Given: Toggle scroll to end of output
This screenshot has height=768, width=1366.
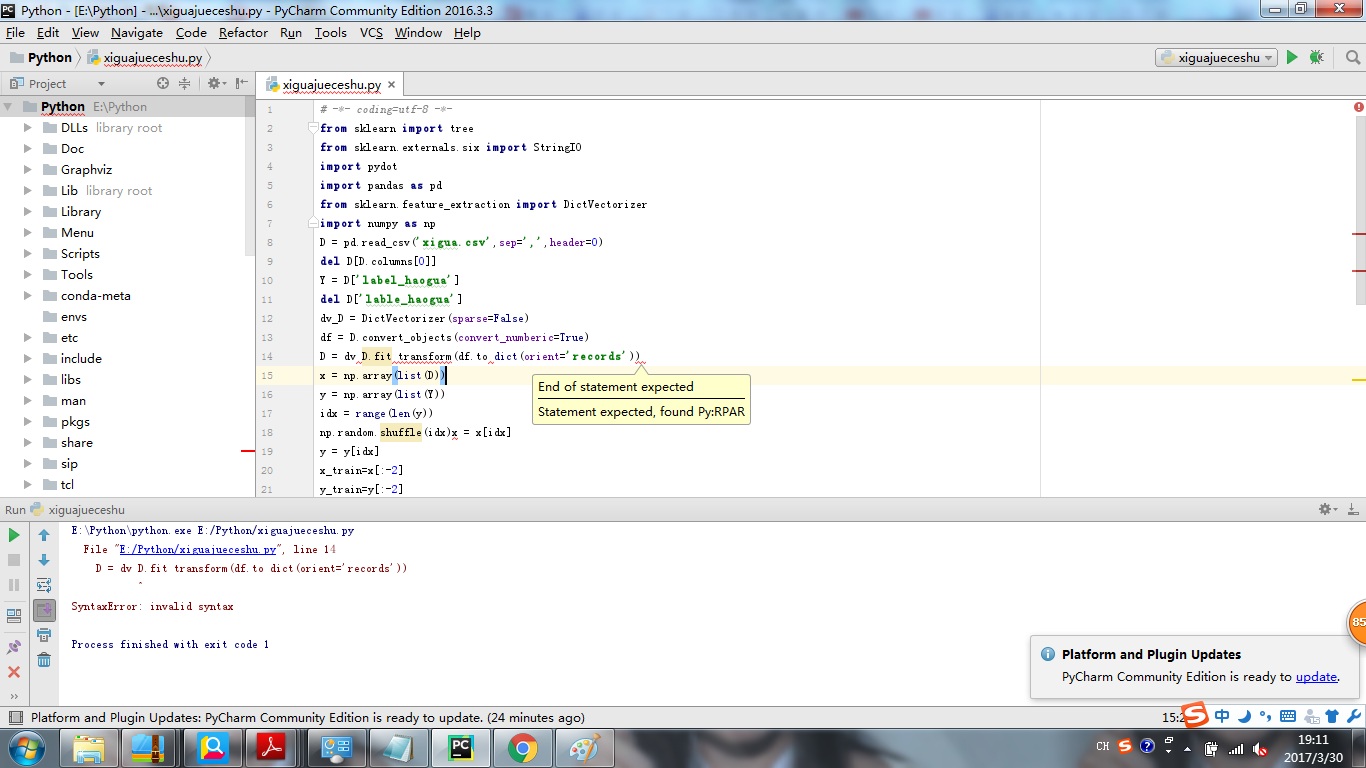Looking at the screenshot, I should pyautogui.click(x=44, y=610).
